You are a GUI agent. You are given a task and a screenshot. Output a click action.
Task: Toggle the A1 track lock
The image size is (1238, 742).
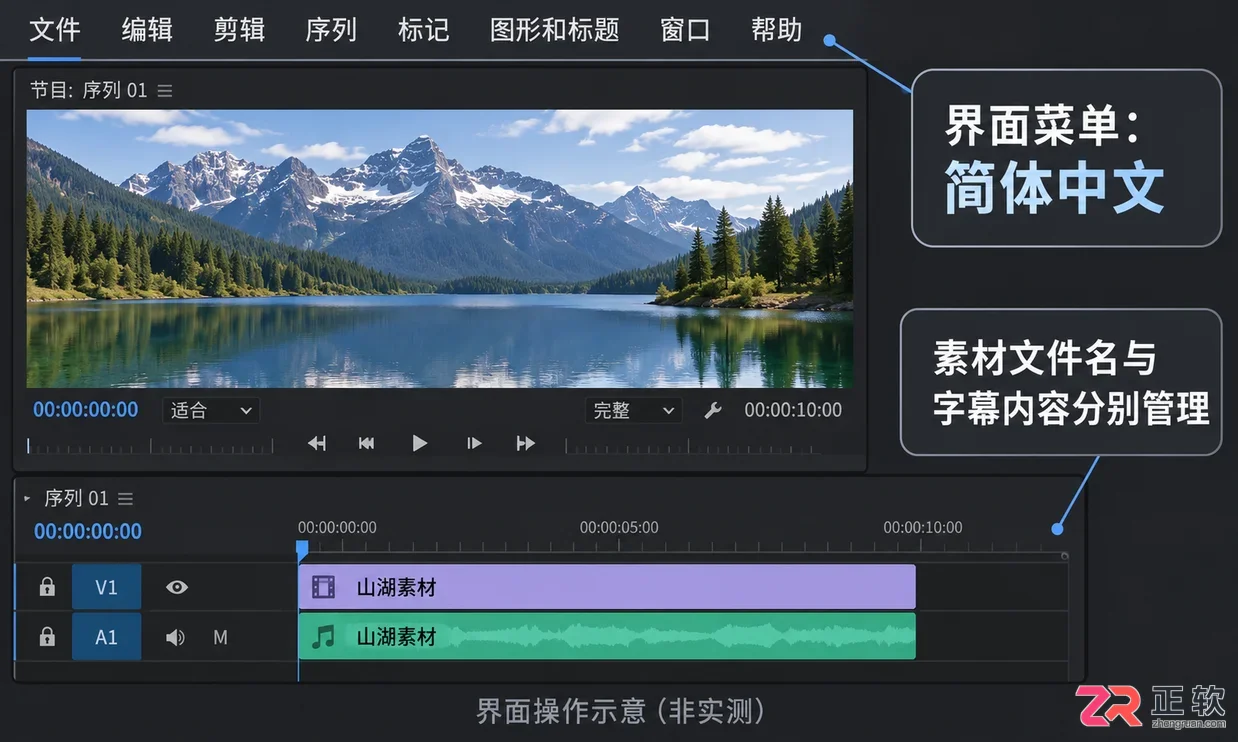click(47, 636)
